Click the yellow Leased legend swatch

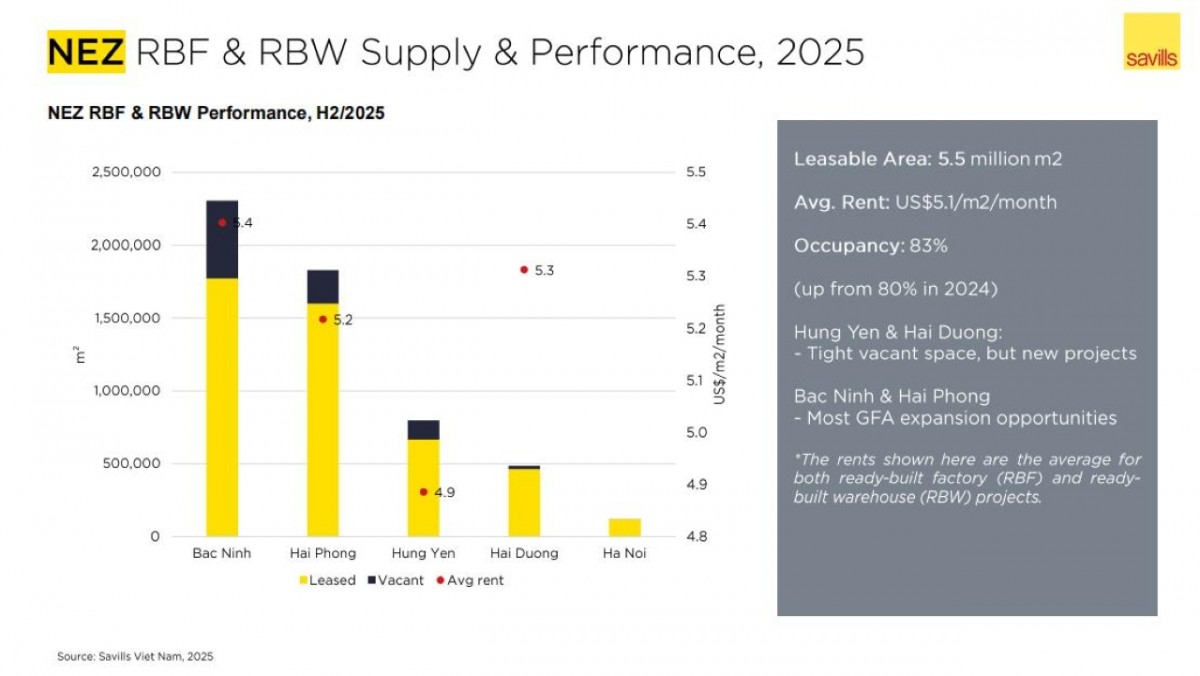point(302,580)
